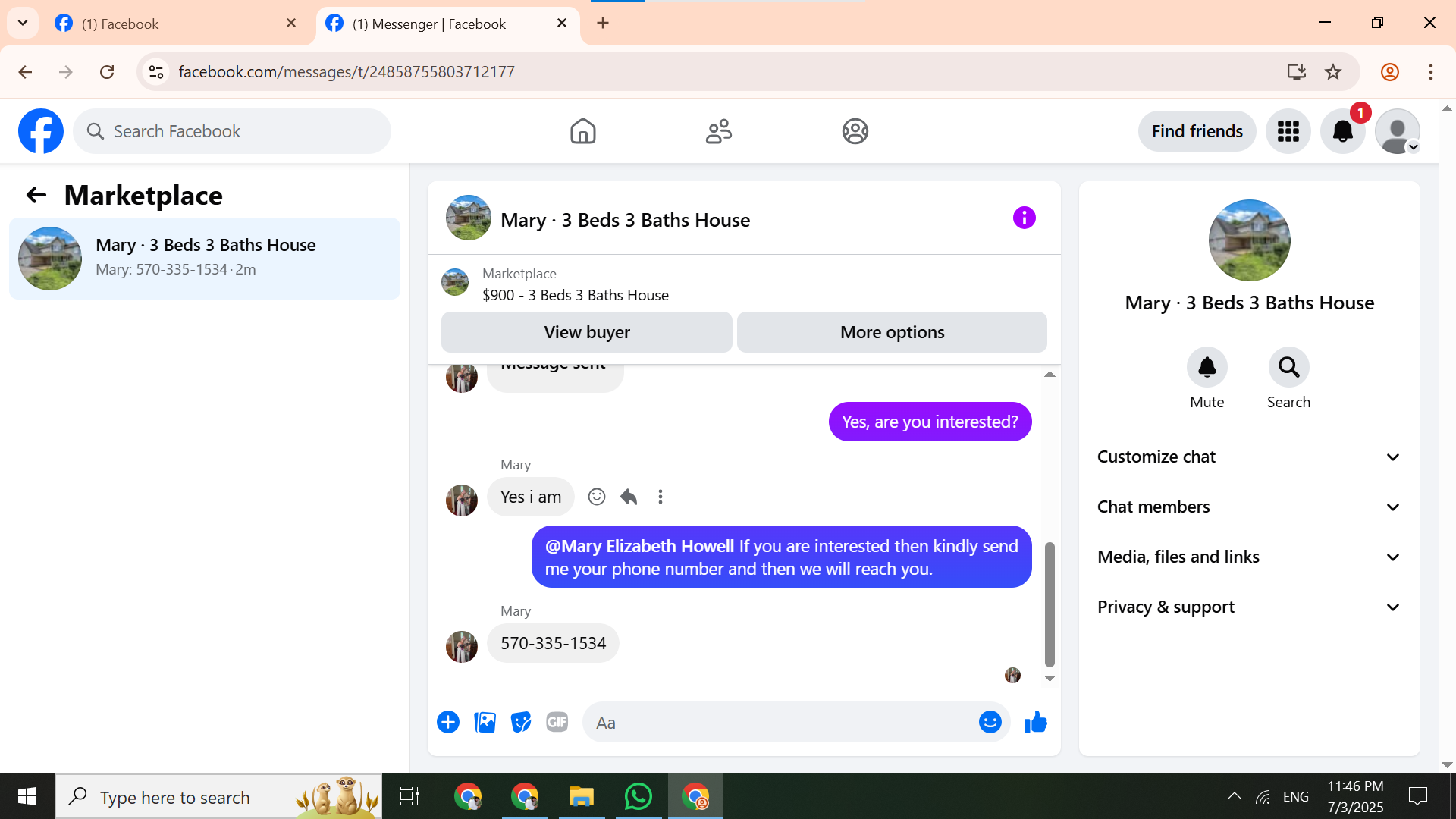Open notifications bell in top bar

click(x=1342, y=131)
